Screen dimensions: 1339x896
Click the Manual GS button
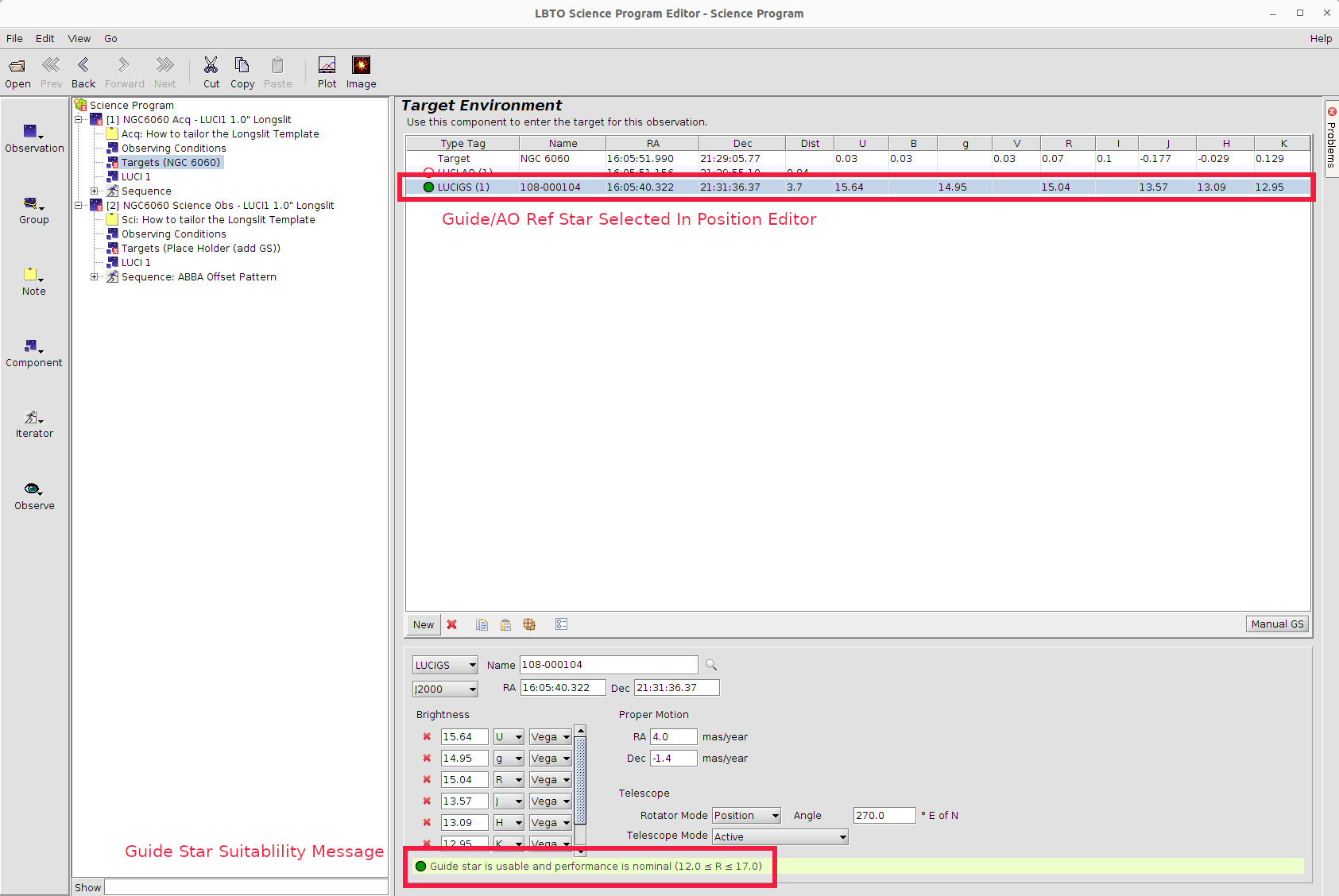pyautogui.click(x=1276, y=624)
